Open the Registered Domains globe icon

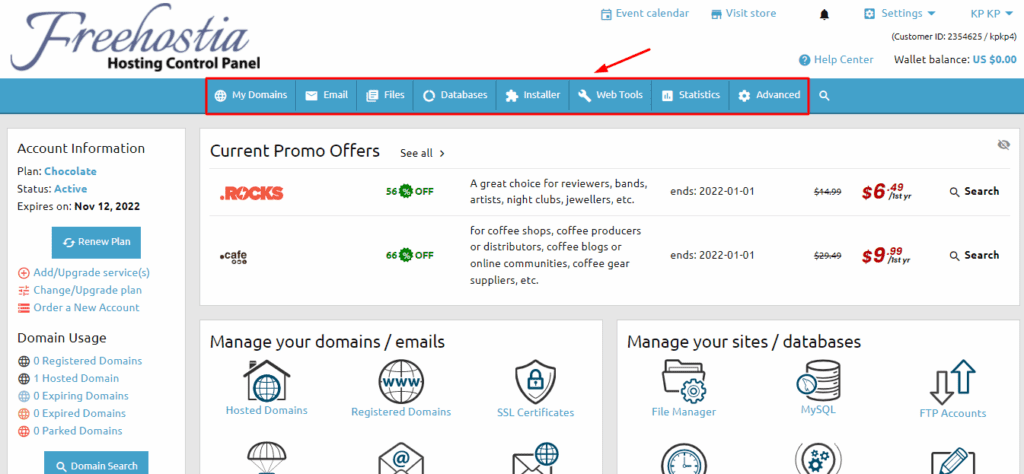tap(400, 381)
